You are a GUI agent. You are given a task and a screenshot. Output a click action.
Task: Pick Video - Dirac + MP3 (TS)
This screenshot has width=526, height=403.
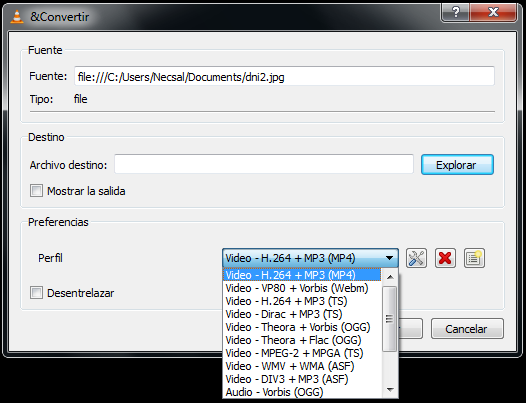click(302, 314)
